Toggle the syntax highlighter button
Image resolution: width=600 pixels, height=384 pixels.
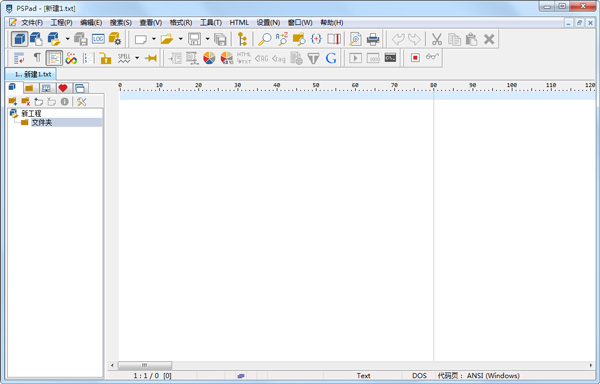click(54, 58)
